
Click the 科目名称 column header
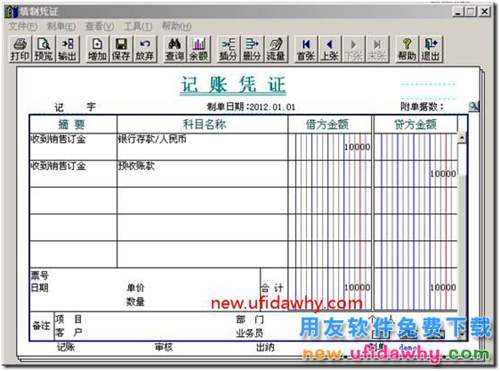click(202, 125)
